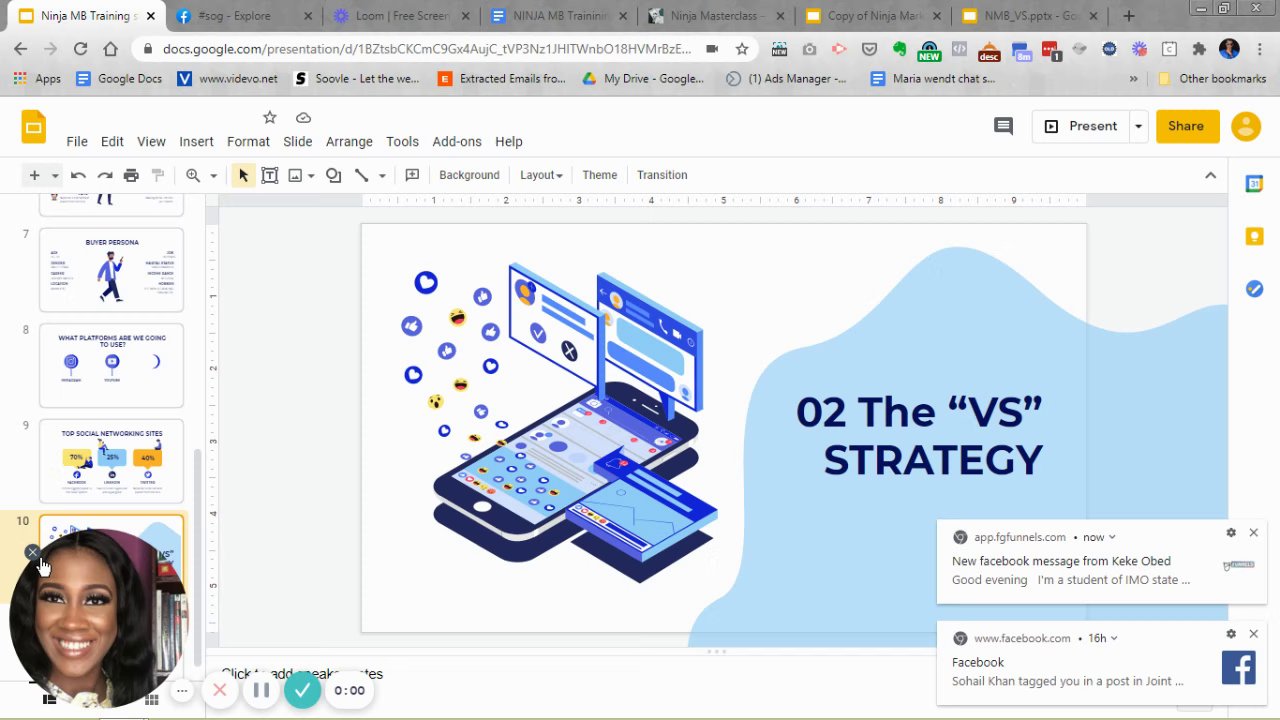Click the Present button
1280x720 pixels.
1081,126
